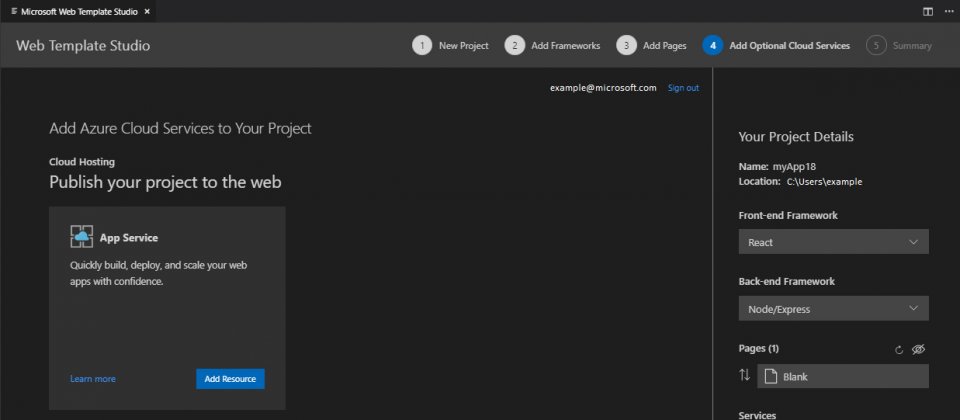Open the Front-end Framework React dropdown

pos(833,242)
